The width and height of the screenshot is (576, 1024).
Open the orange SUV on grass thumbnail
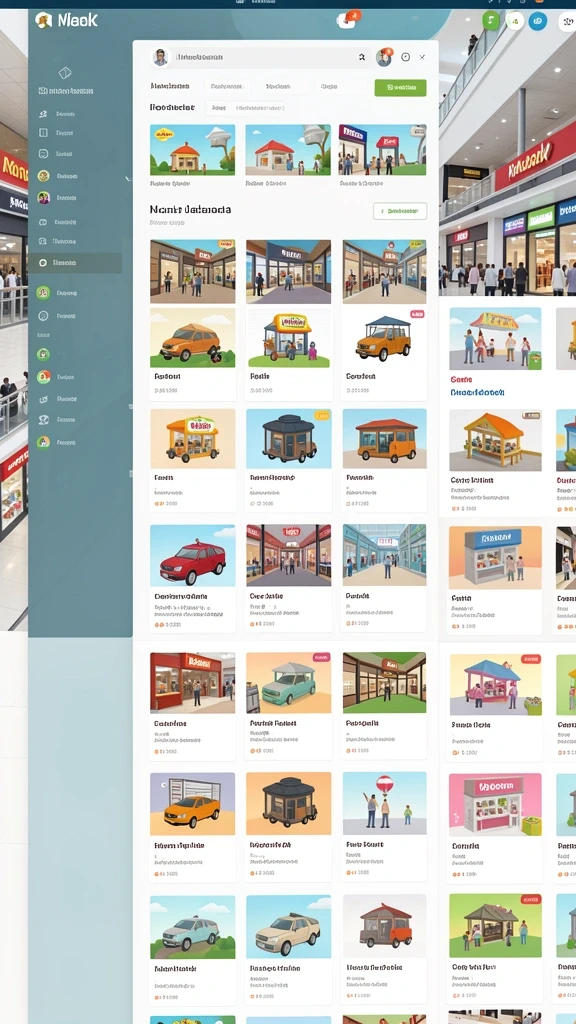pyautogui.click(x=193, y=338)
